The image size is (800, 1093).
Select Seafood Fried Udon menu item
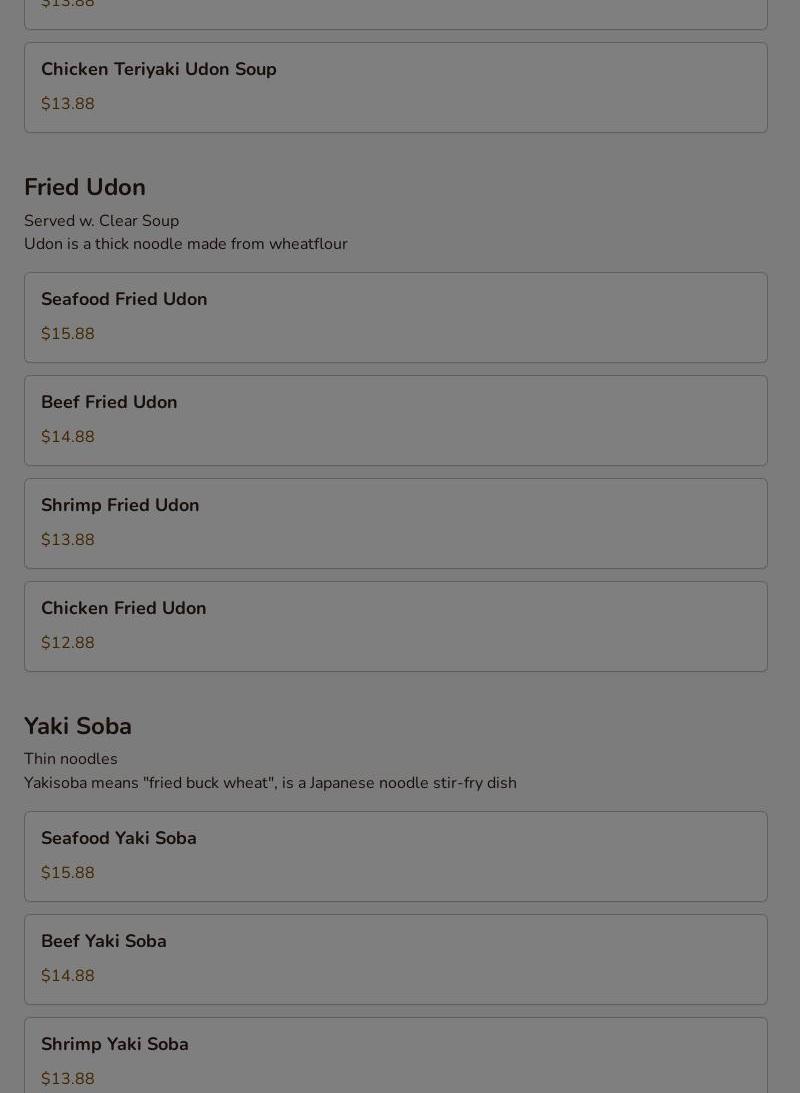coord(124,300)
